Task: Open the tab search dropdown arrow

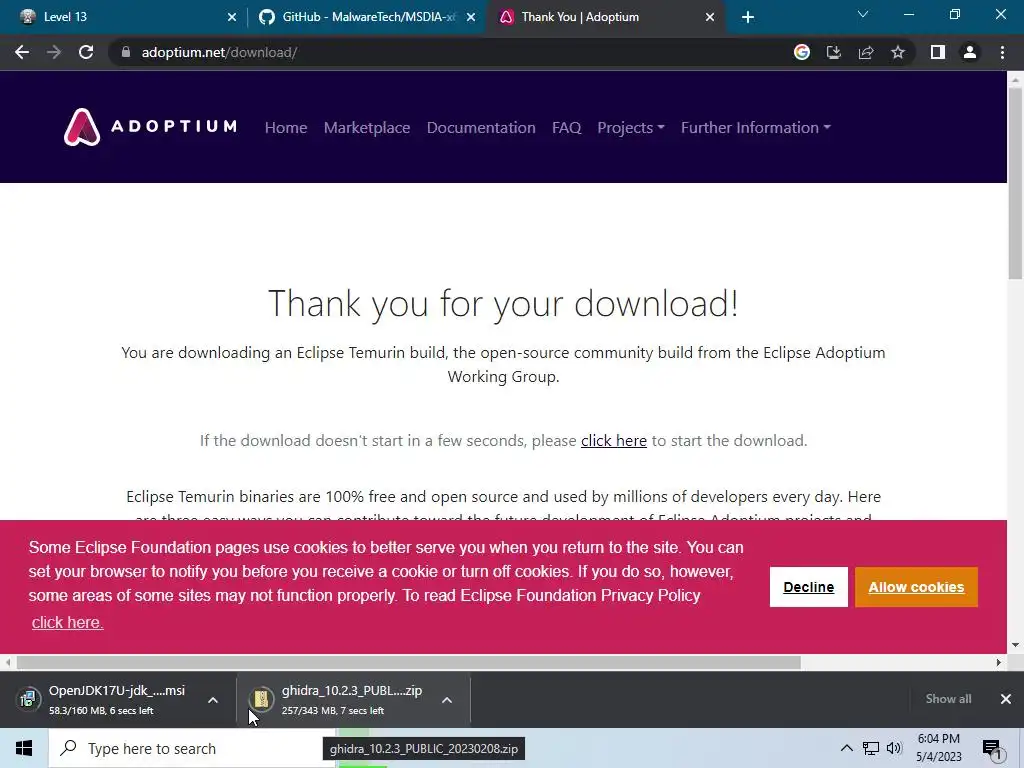Action: coord(863,14)
